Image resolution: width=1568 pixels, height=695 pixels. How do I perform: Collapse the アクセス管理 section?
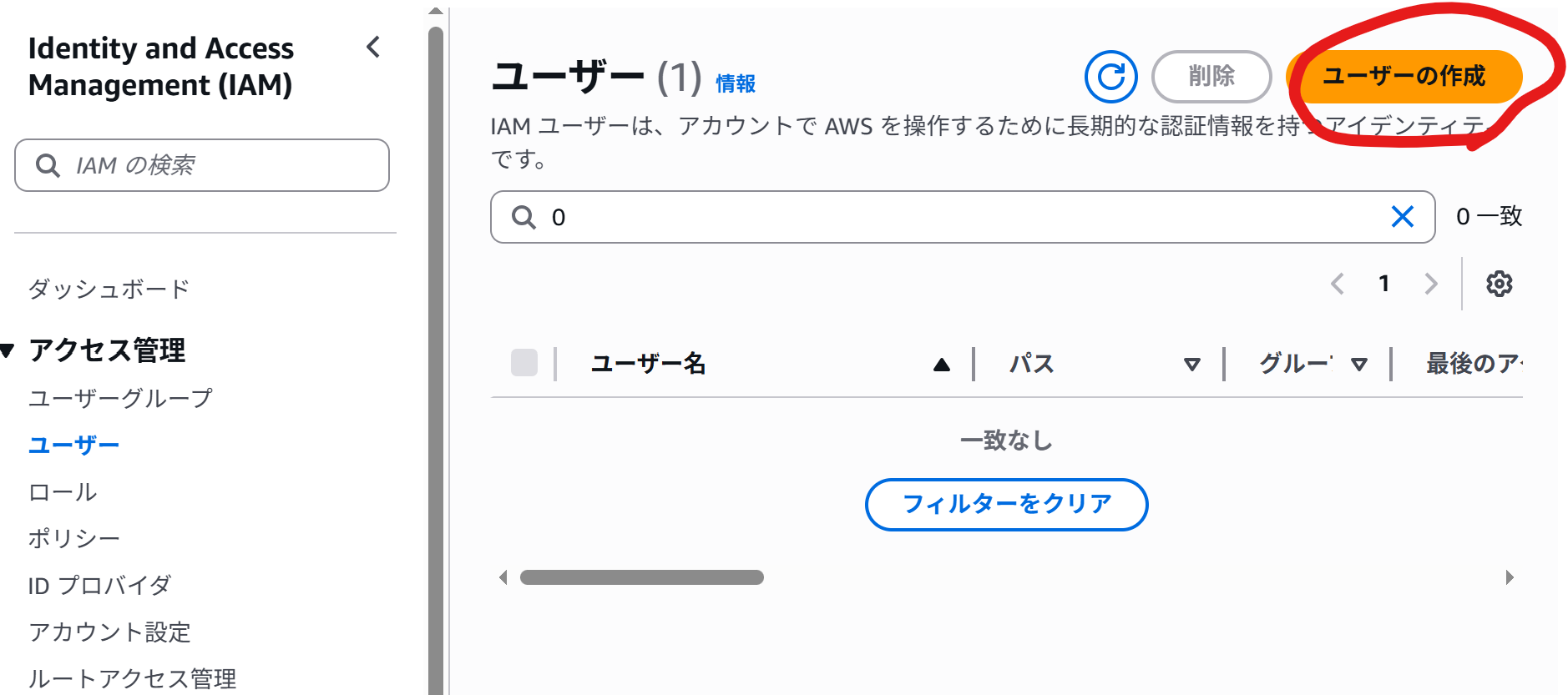point(8,350)
